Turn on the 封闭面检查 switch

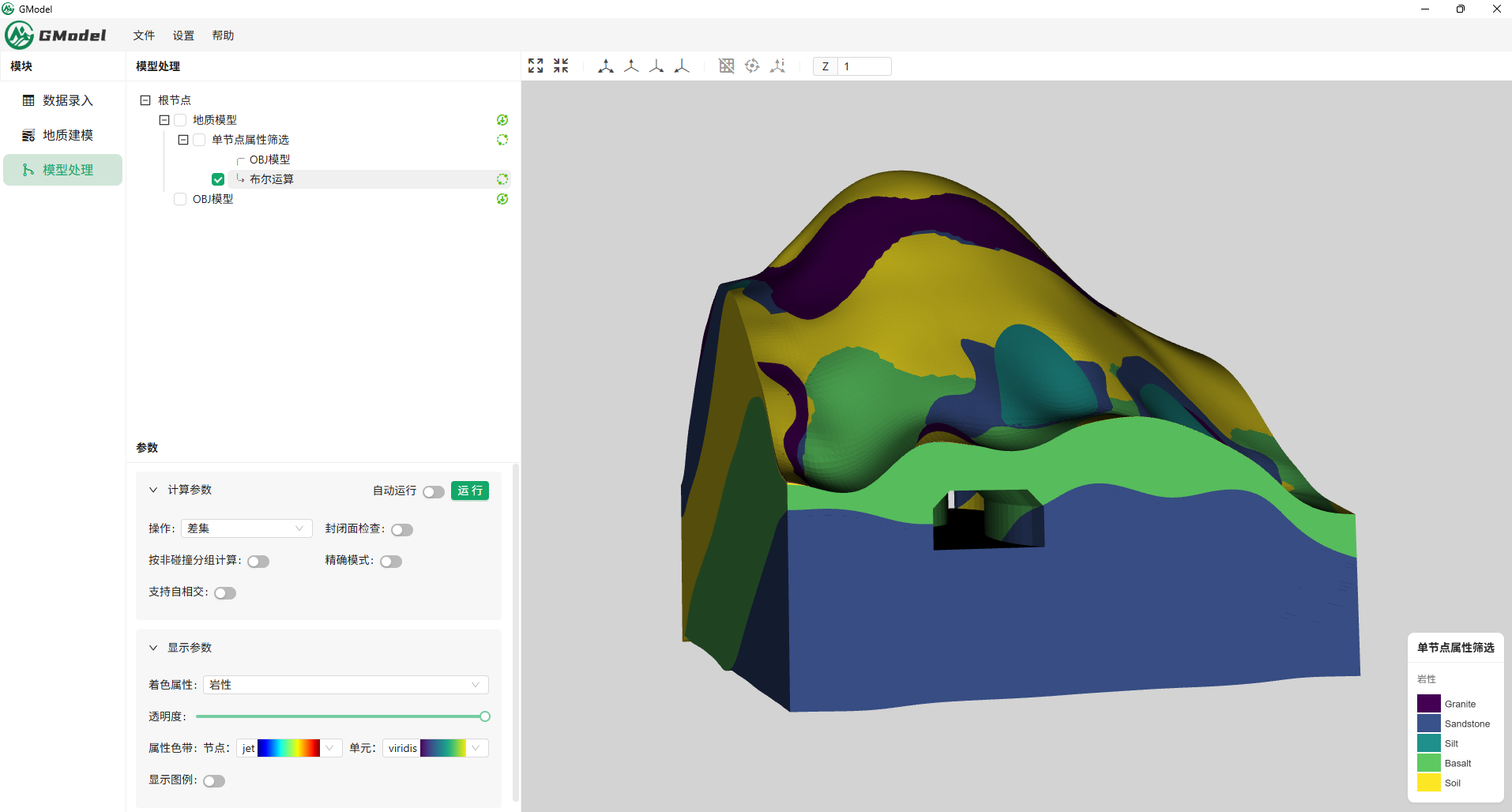point(402,530)
